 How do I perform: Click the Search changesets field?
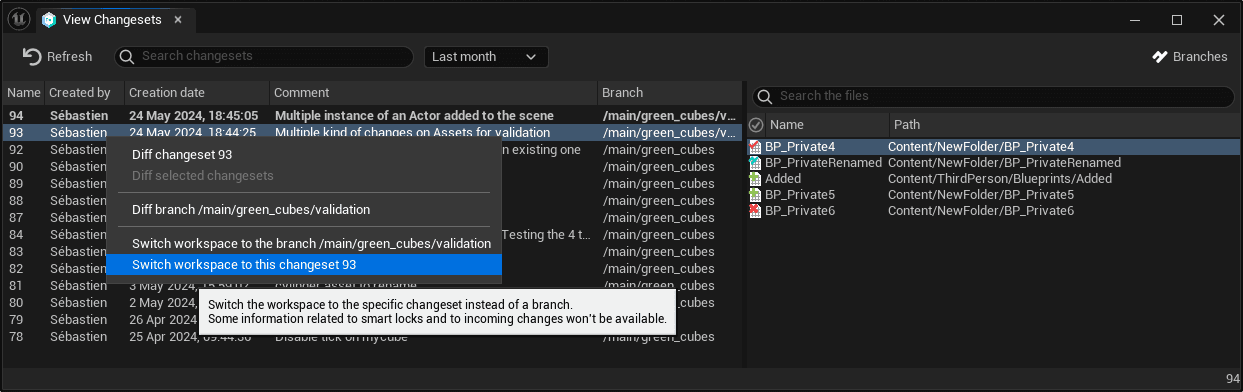pos(264,57)
